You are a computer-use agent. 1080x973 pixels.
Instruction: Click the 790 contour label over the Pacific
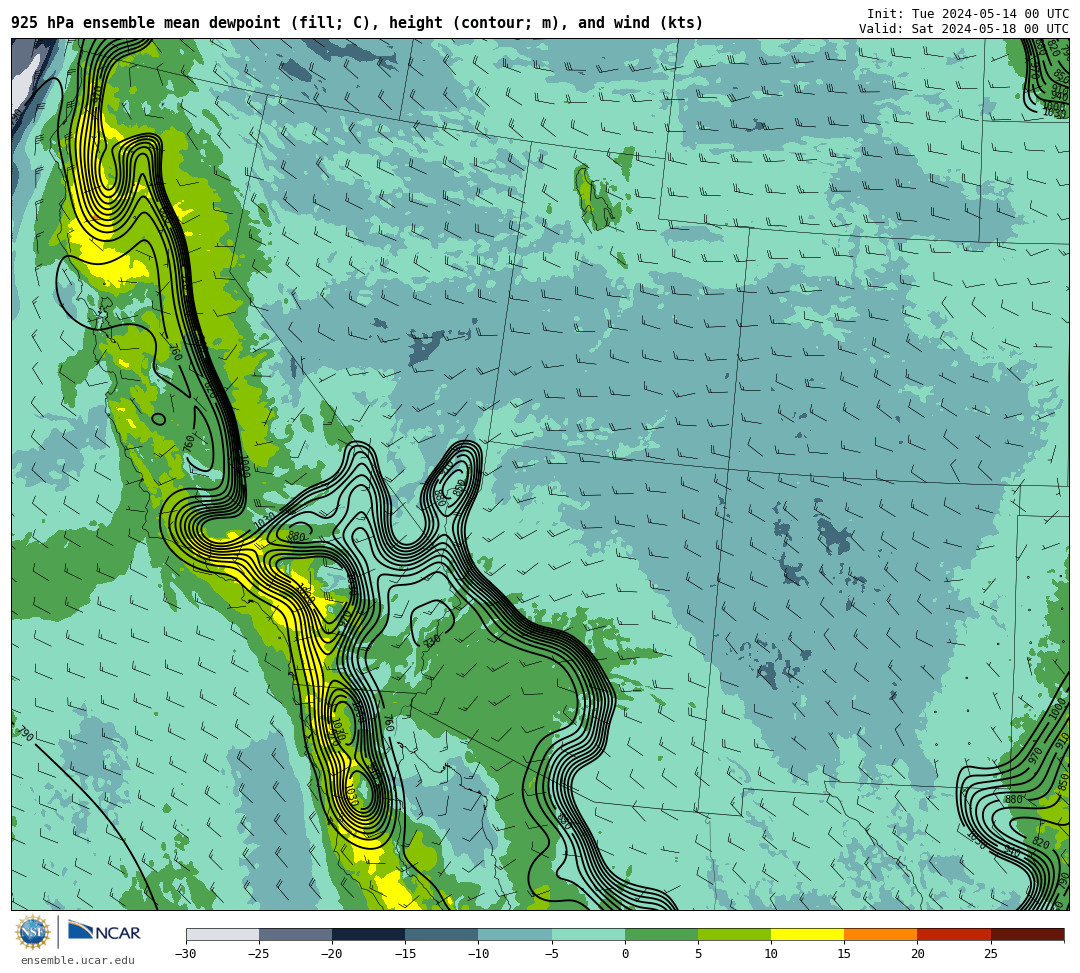tap(25, 734)
